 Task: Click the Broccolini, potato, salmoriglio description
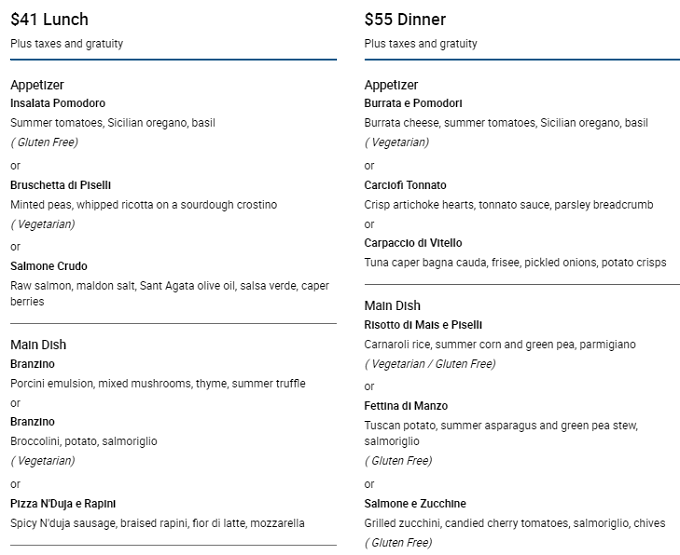84,441
